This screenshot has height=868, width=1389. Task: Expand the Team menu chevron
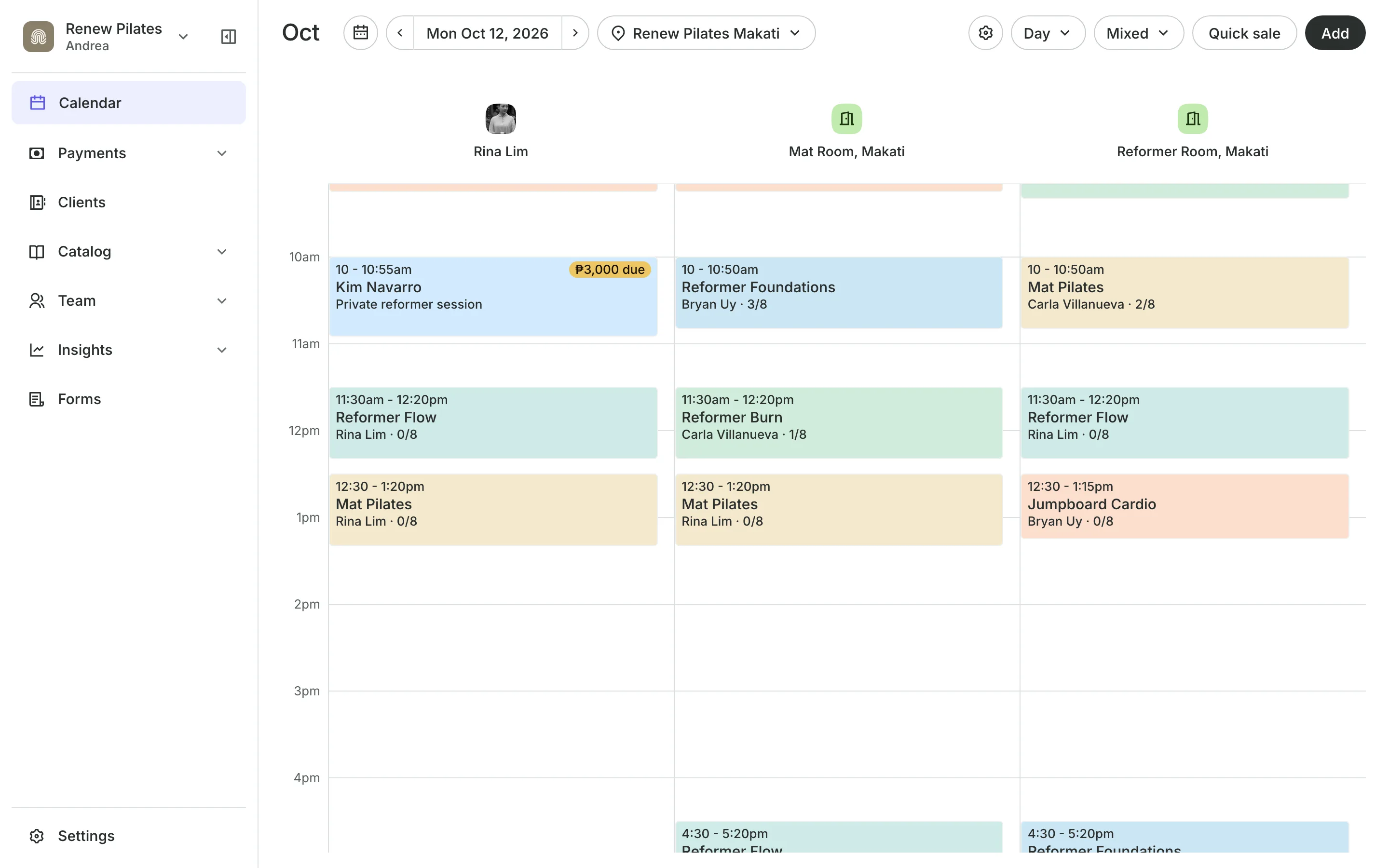coord(222,301)
